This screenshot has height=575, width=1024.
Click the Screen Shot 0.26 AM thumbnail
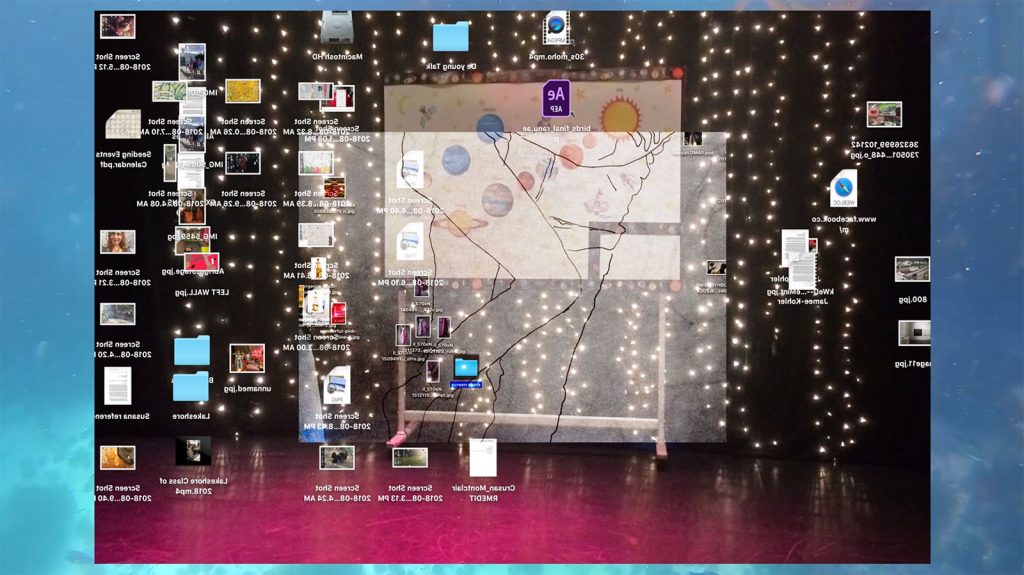coord(242,92)
